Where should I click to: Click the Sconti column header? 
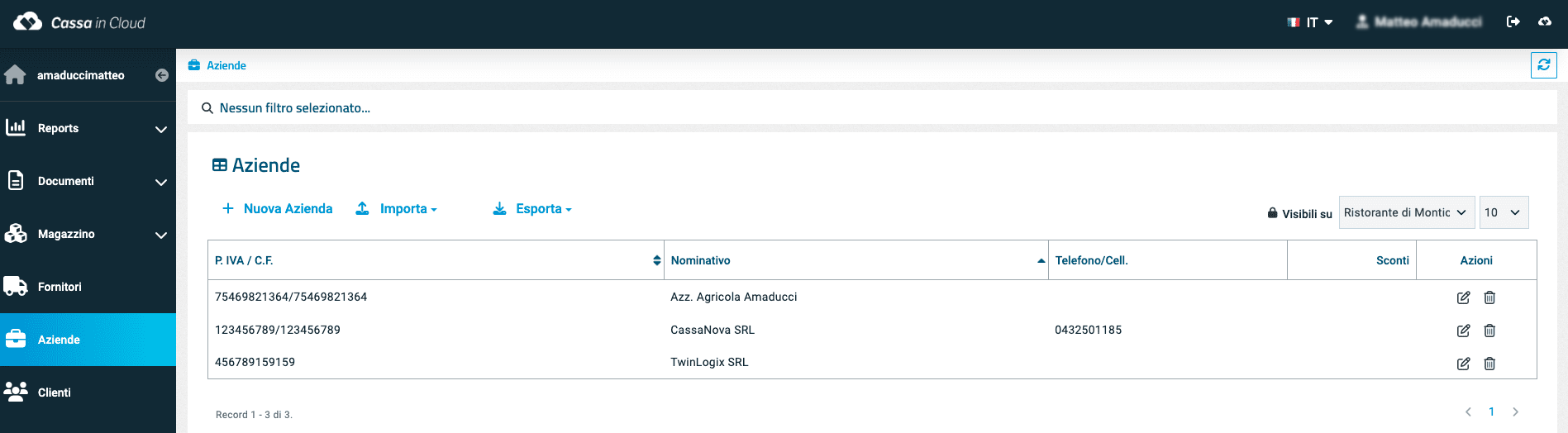[x=1351, y=260]
